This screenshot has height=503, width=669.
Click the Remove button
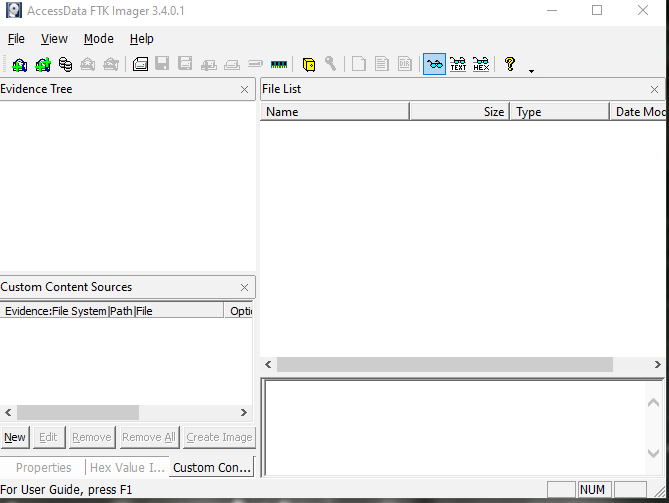[x=92, y=437]
